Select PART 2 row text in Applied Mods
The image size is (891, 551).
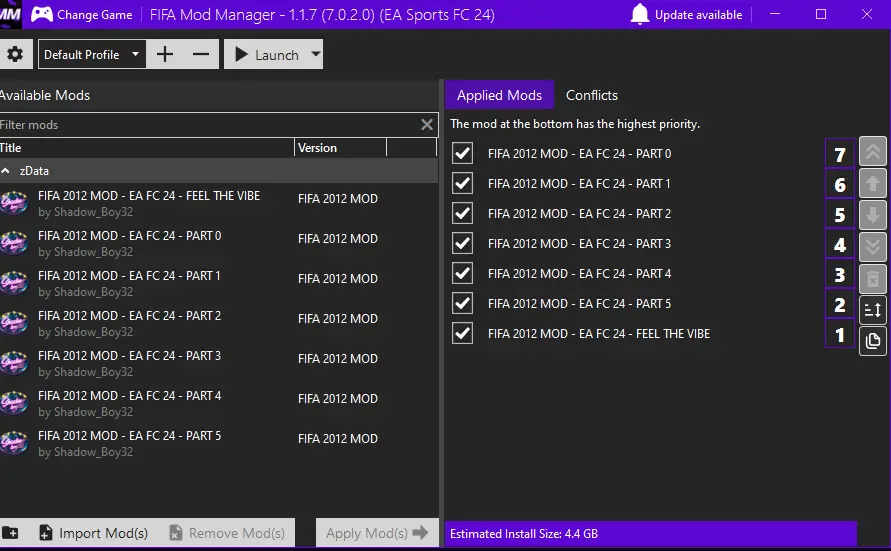pyautogui.click(x=579, y=214)
